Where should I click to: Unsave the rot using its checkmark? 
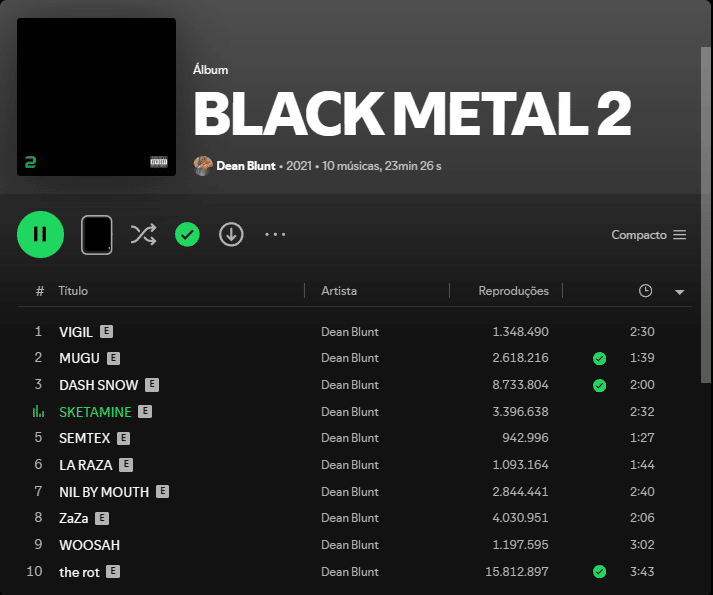click(599, 571)
